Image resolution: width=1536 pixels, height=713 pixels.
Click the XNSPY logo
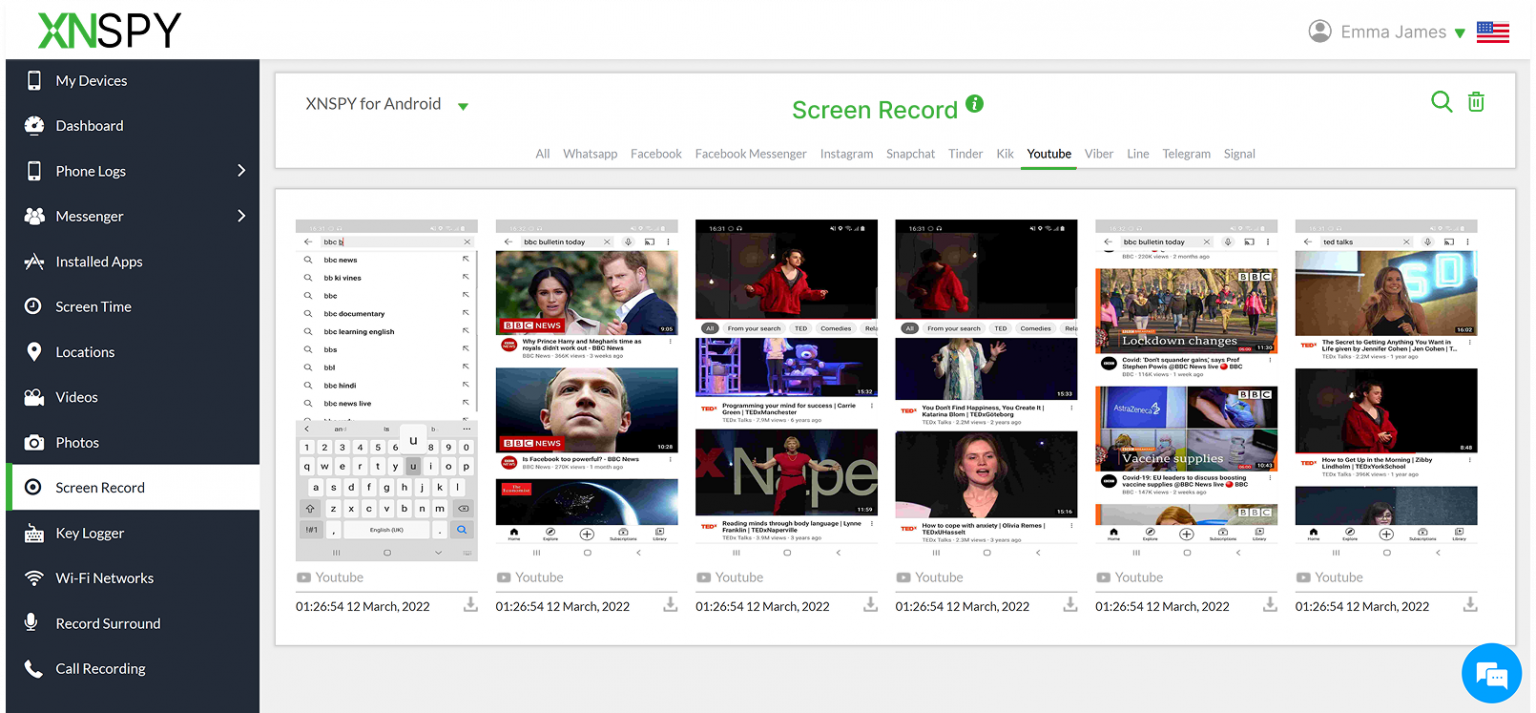coord(109,31)
